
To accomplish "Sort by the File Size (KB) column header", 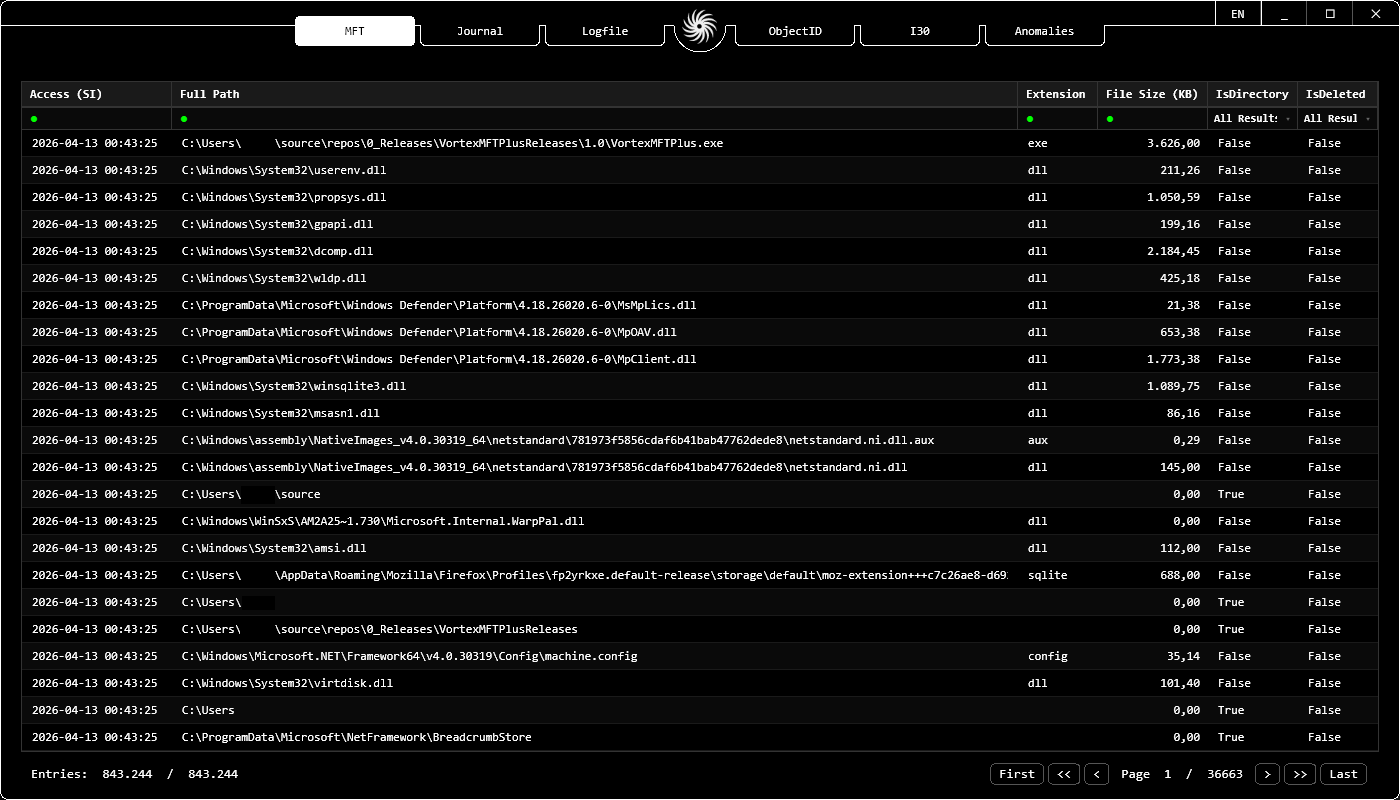I will pyautogui.click(x=1152, y=93).
